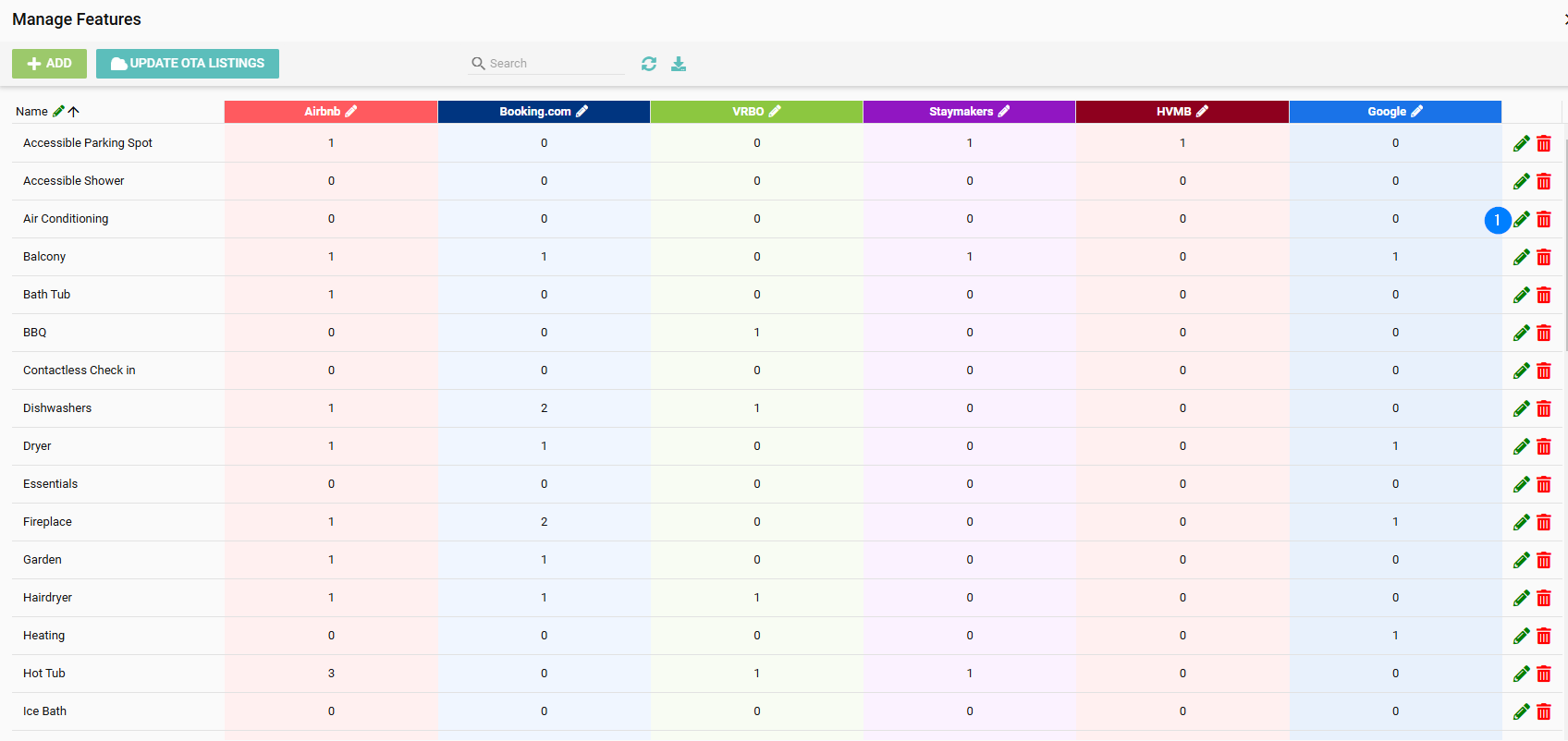Toggle the Name column sort arrow
The image size is (1568, 741).
pos(74,112)
